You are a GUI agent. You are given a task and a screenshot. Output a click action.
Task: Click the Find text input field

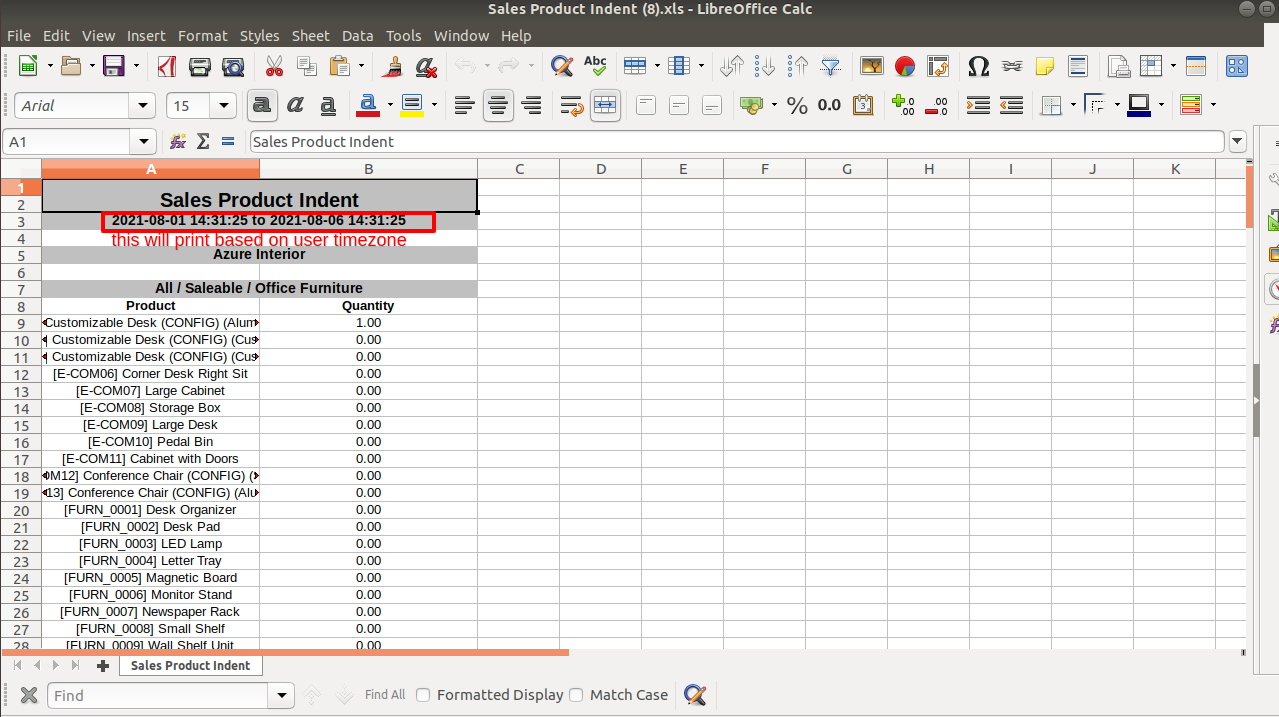158,695
